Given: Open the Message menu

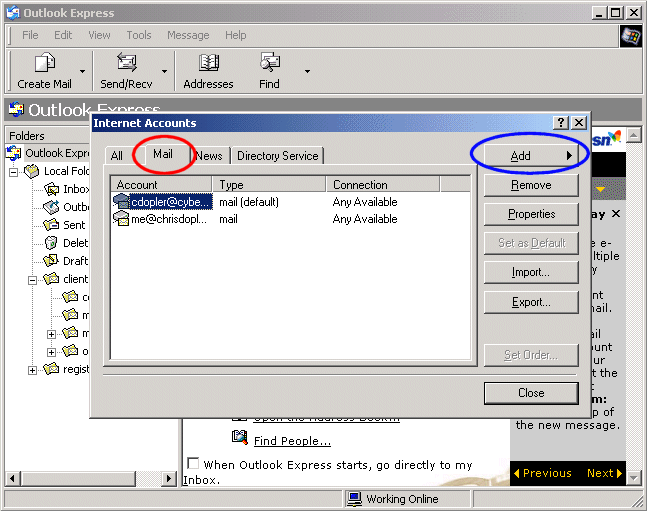Looking at the screenshot, I should [x=188, y=35].
